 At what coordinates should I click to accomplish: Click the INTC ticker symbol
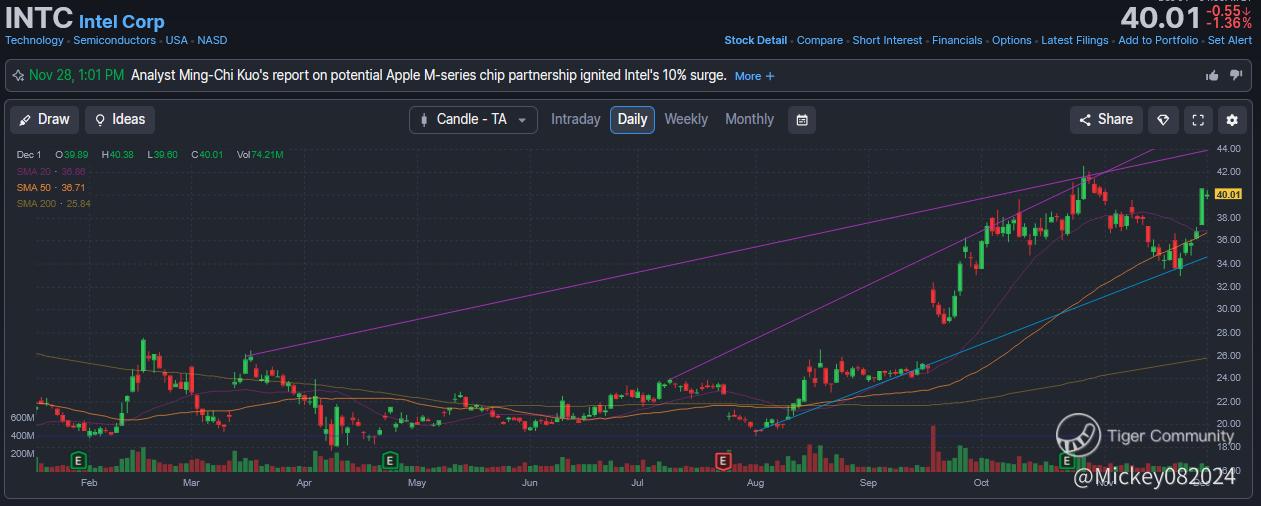tap(38, 19)
